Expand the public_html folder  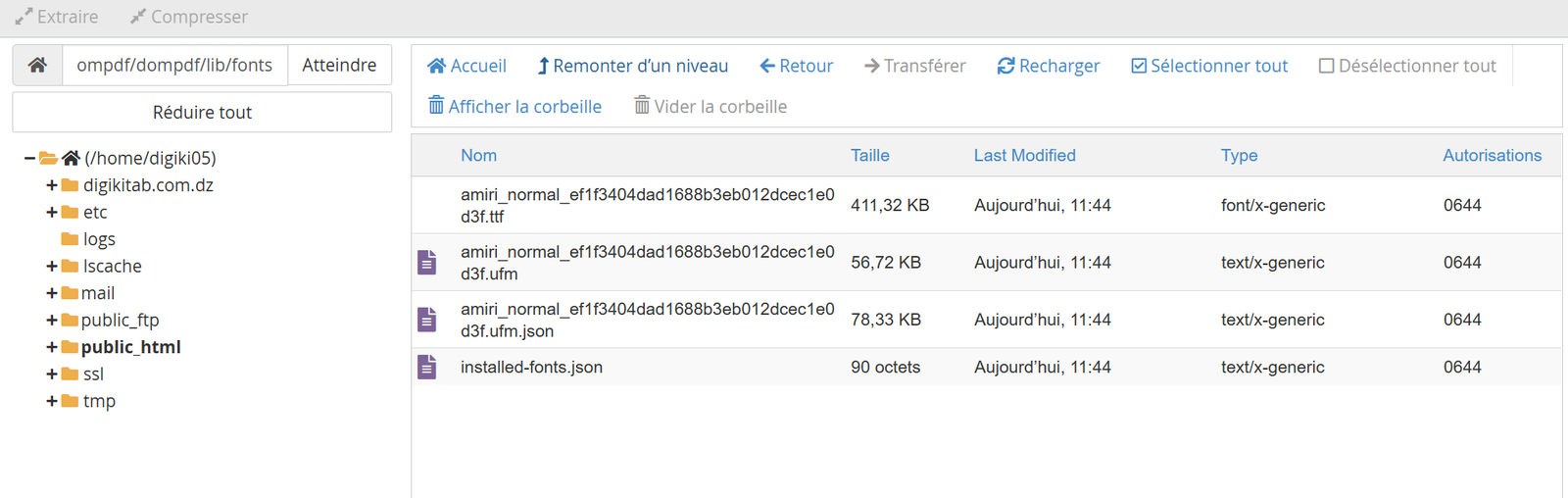click(x=51, y=347)
